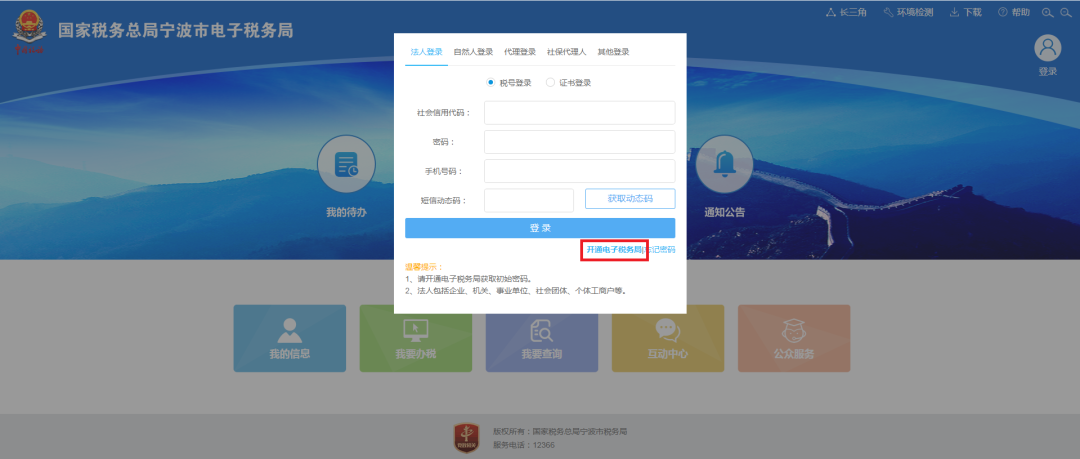
Task: Click the 短信动态码： field label
Action: 444,201
